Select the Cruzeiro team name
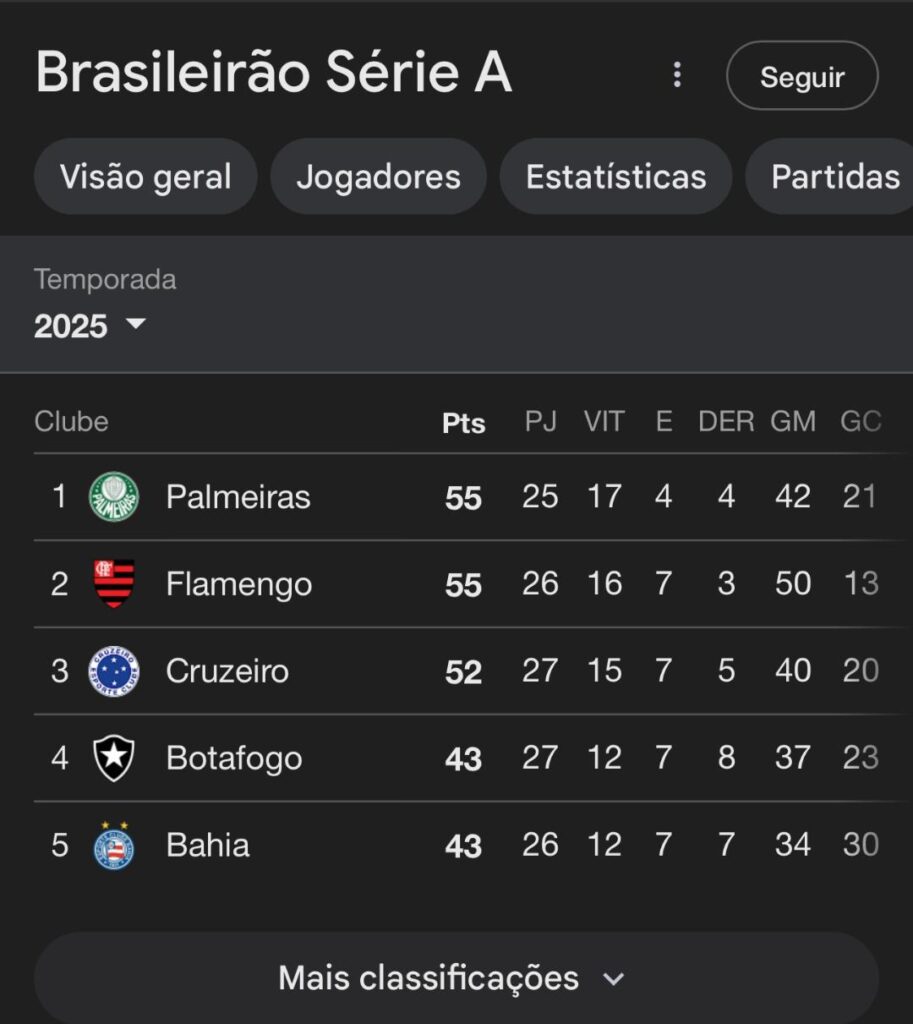The width and height of the screenshot is (913, 1024). [227, 671]
